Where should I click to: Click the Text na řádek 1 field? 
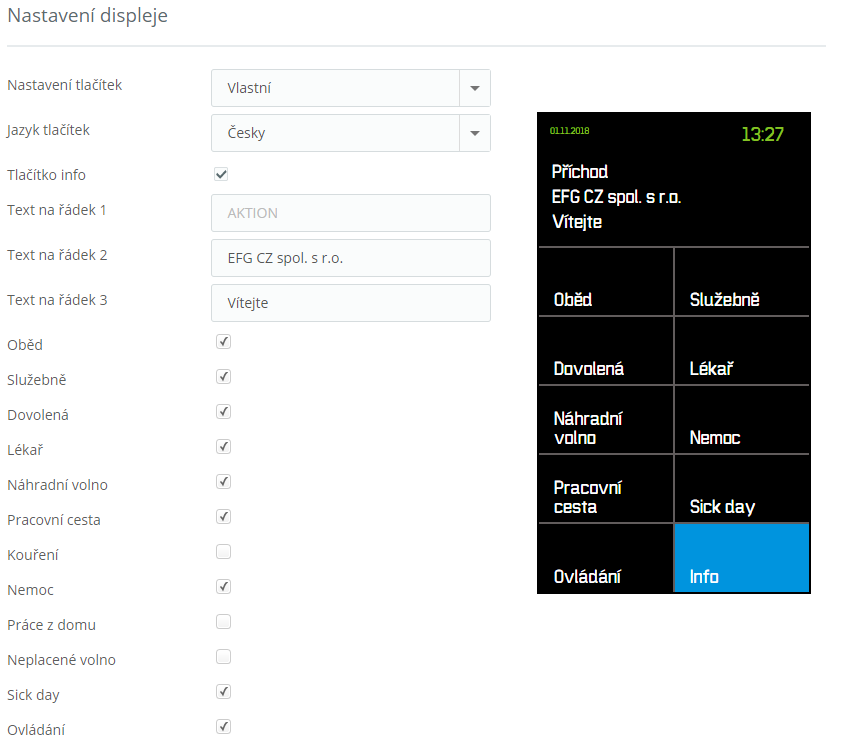pyautogui.click(x=351, y=213)
